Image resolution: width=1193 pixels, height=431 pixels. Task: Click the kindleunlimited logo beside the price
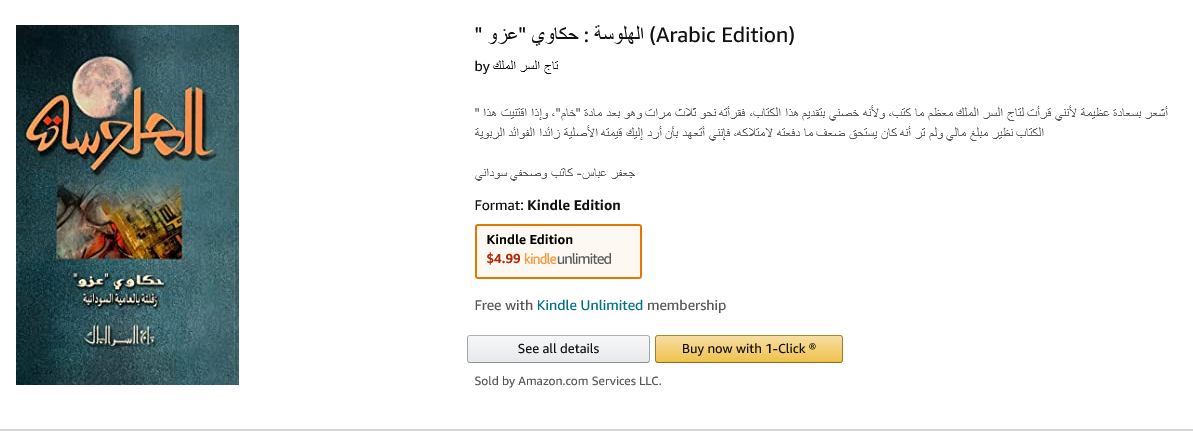(567, 259)
